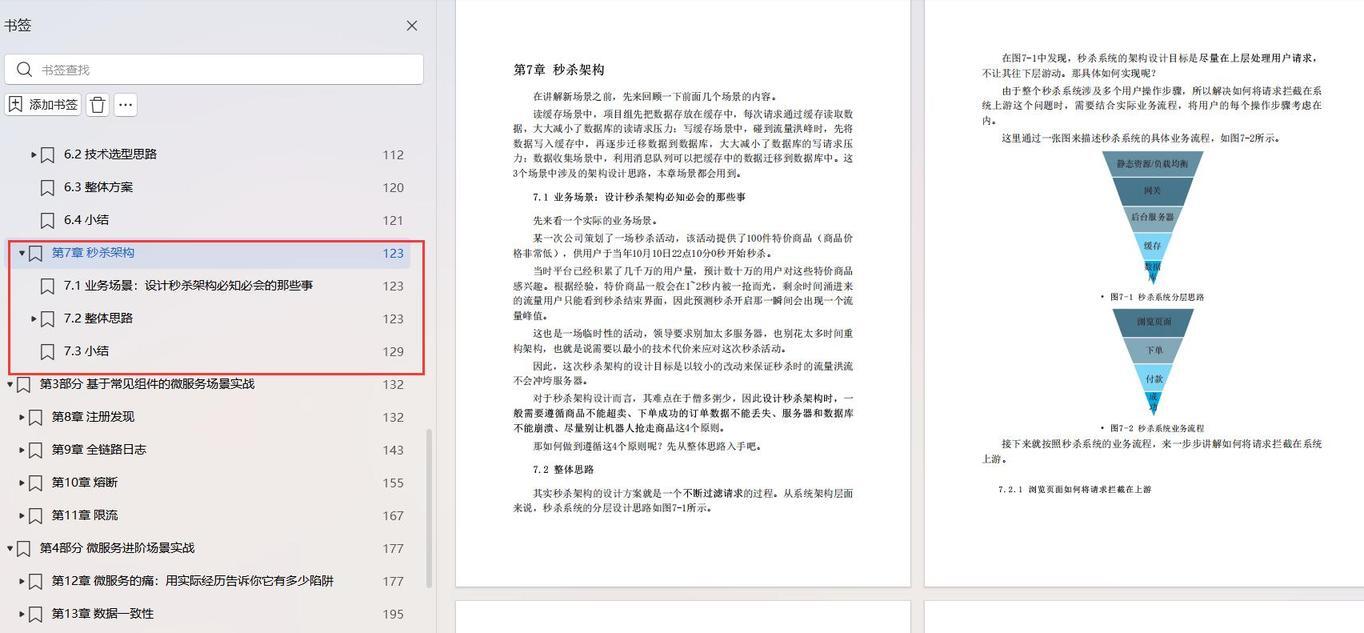Viewport: 1364px width, 633px height.
Task: Select 第7章 秒杀架构 bookmark
Action: coord(93,253)
